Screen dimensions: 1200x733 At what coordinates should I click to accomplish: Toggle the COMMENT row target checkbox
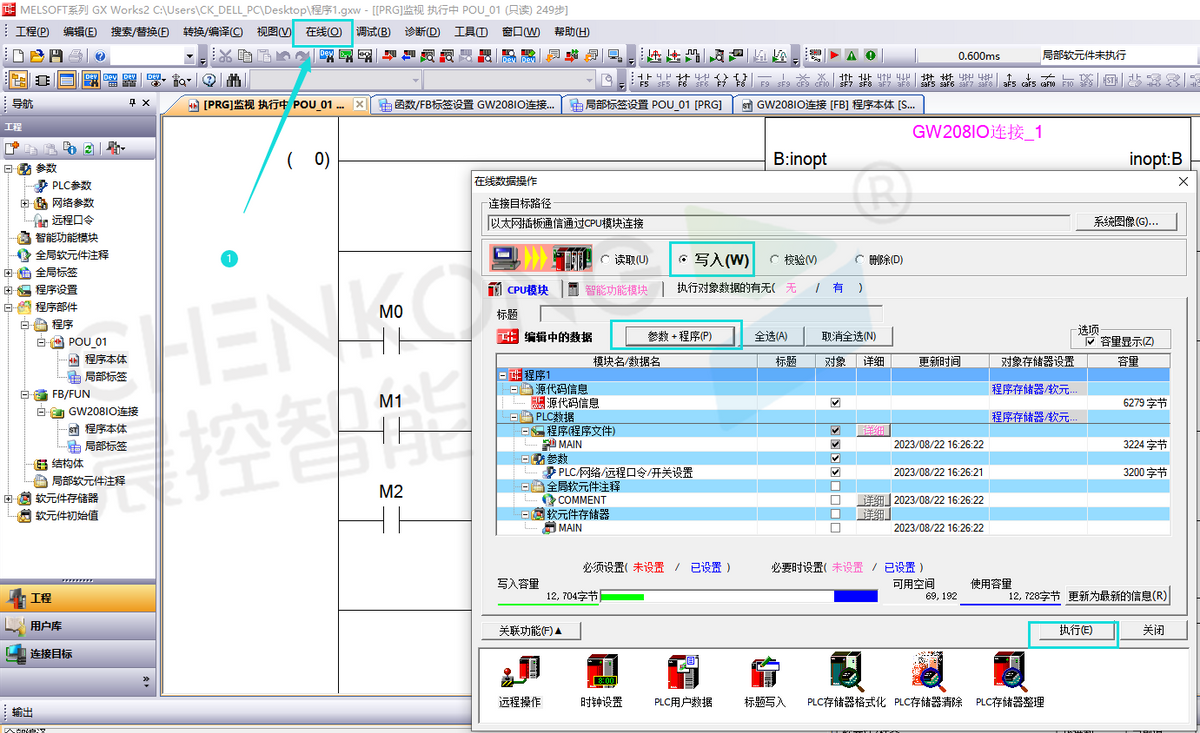pos(835,500)
